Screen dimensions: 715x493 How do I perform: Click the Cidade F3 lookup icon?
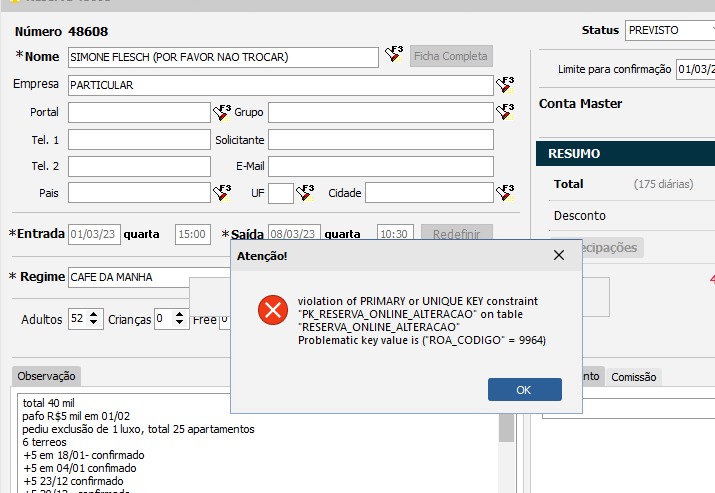coord(505,192)
